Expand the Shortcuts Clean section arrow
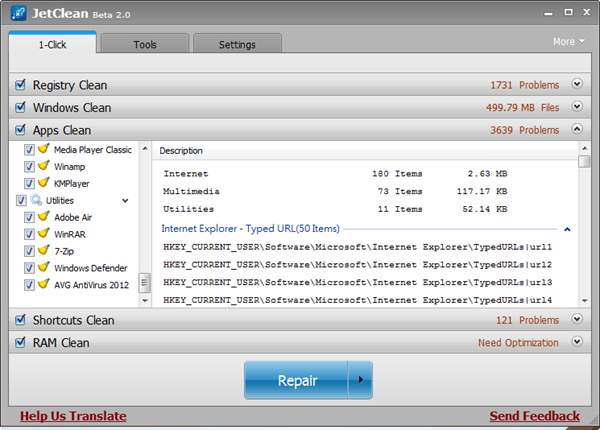The height and width of the screenshot is (430, 600). tap(577, 319)
